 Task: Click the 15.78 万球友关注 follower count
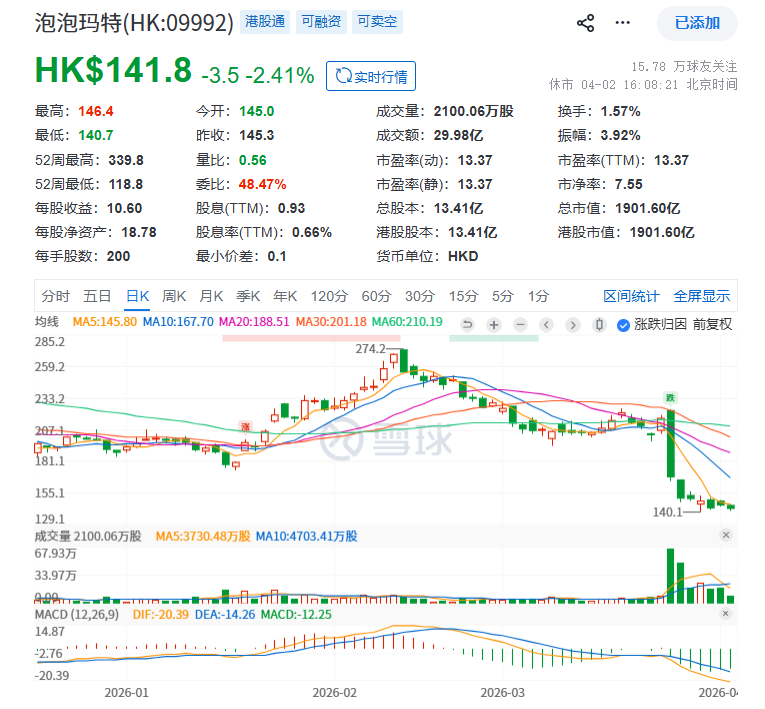point(684,66)
